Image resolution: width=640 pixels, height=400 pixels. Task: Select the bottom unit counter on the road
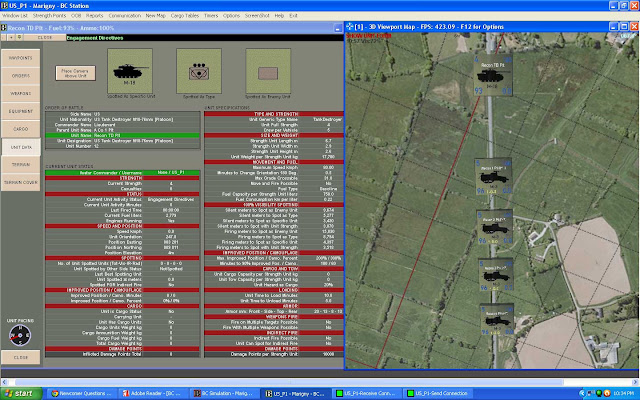point(497,320)
